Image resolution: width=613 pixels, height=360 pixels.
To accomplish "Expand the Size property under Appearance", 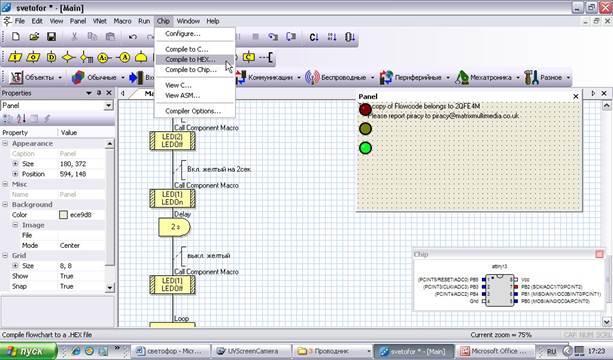I will [16, 164].
